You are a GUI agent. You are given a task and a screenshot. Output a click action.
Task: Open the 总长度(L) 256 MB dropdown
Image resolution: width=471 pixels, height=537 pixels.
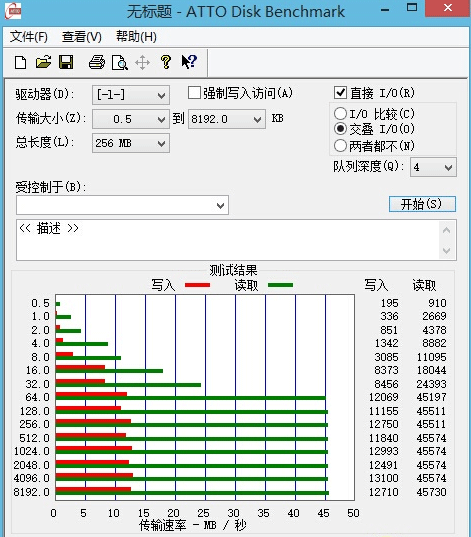coord(131,143)
